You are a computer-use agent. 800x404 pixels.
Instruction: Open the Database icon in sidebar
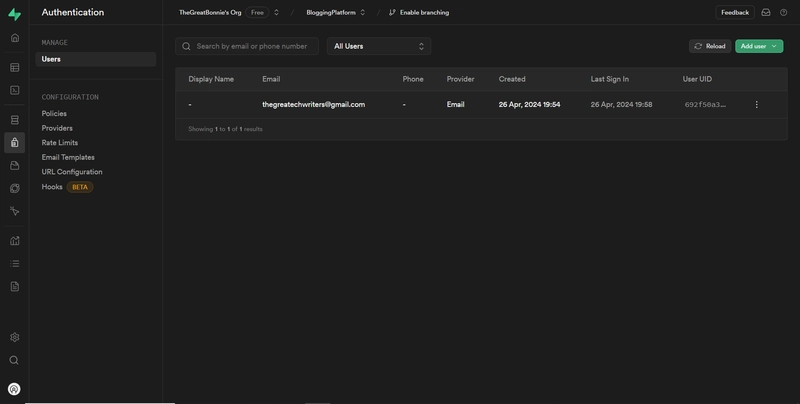15,120
